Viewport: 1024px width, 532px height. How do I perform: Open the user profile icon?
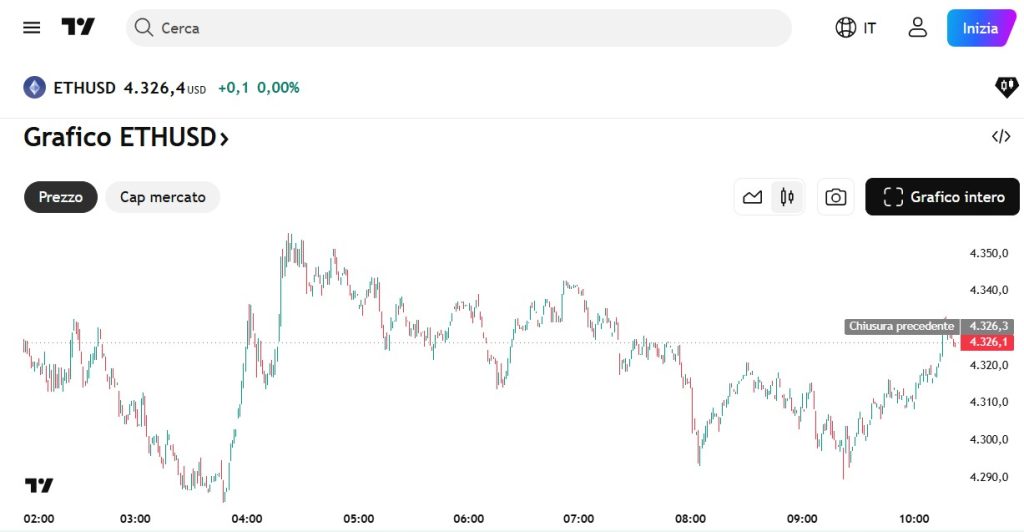coord(917,28)
